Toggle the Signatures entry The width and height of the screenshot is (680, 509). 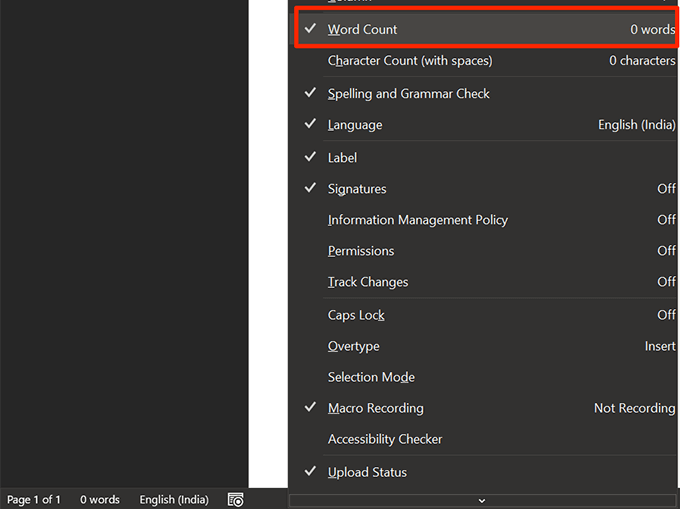(x=357, y=189)
